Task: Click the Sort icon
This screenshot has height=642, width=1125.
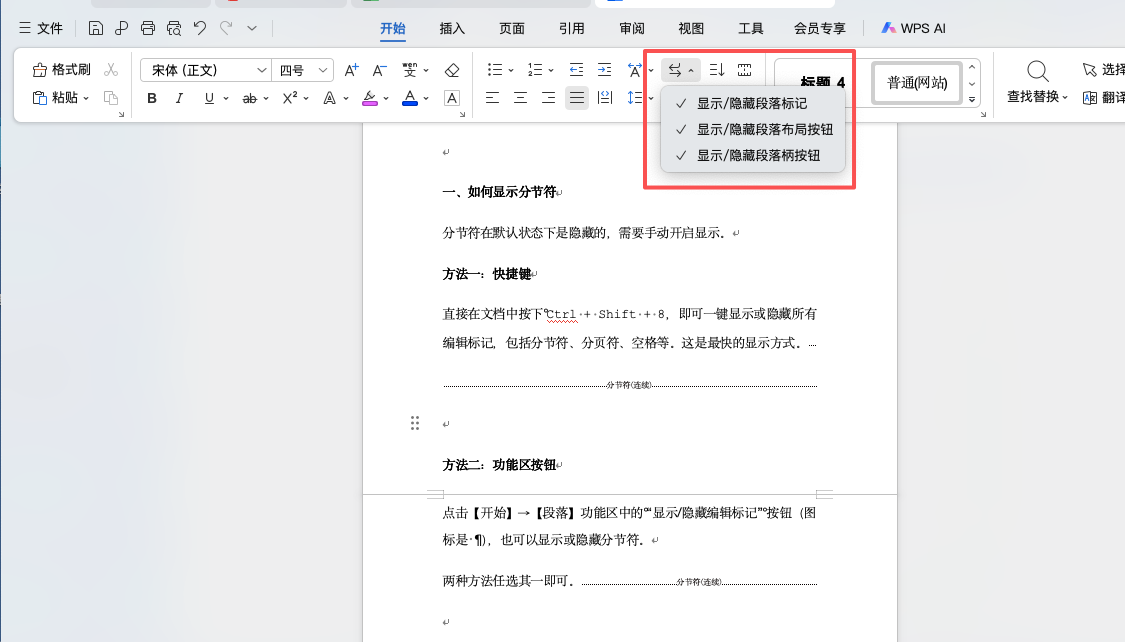Action: (717, 70)
